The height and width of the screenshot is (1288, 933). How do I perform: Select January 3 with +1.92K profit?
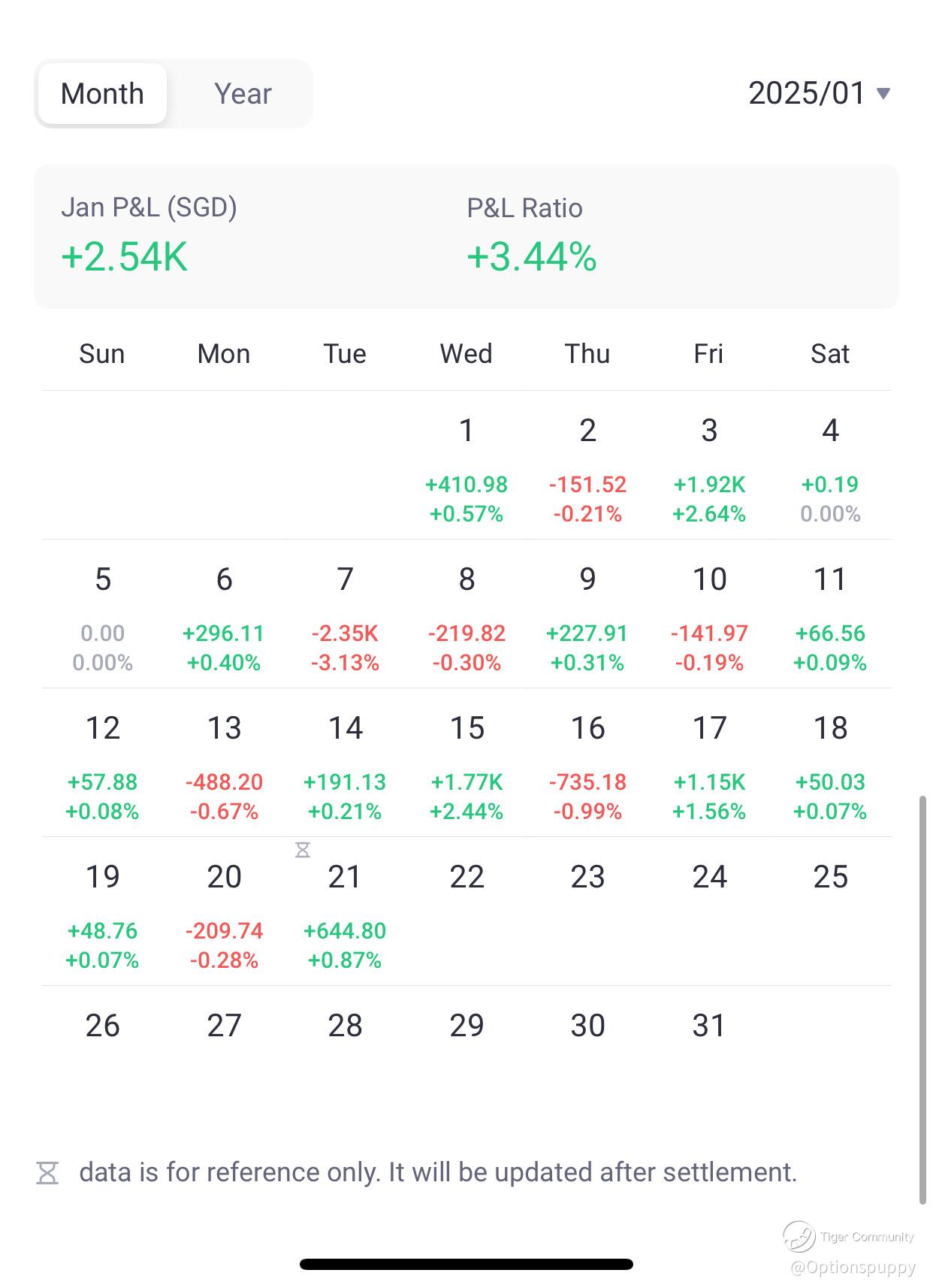(708, 470)
